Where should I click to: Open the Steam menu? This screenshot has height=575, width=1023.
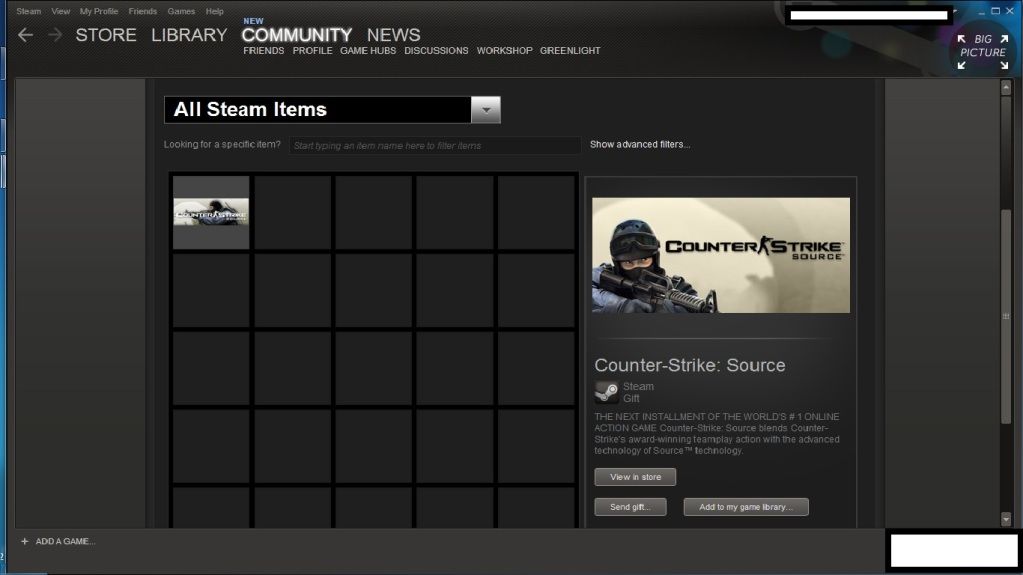coord(29,11)
